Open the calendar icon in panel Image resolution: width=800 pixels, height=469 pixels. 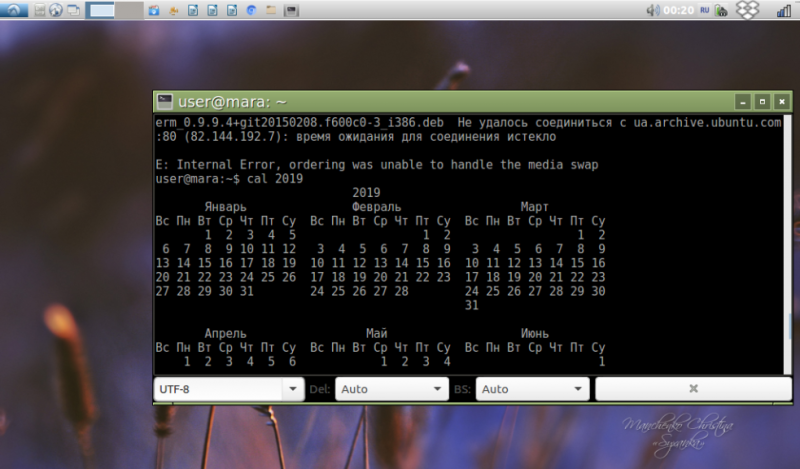pyautogui.click(x=154, y=10)
